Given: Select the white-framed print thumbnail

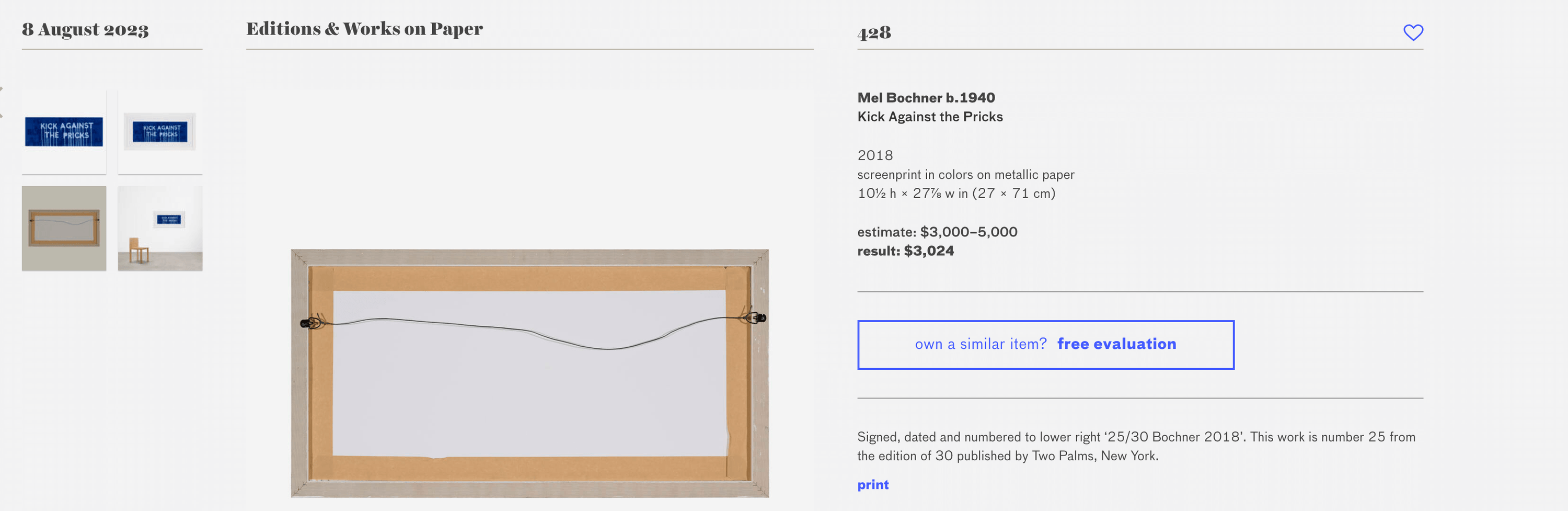Looking at the screenshot, I should [160, 132].
